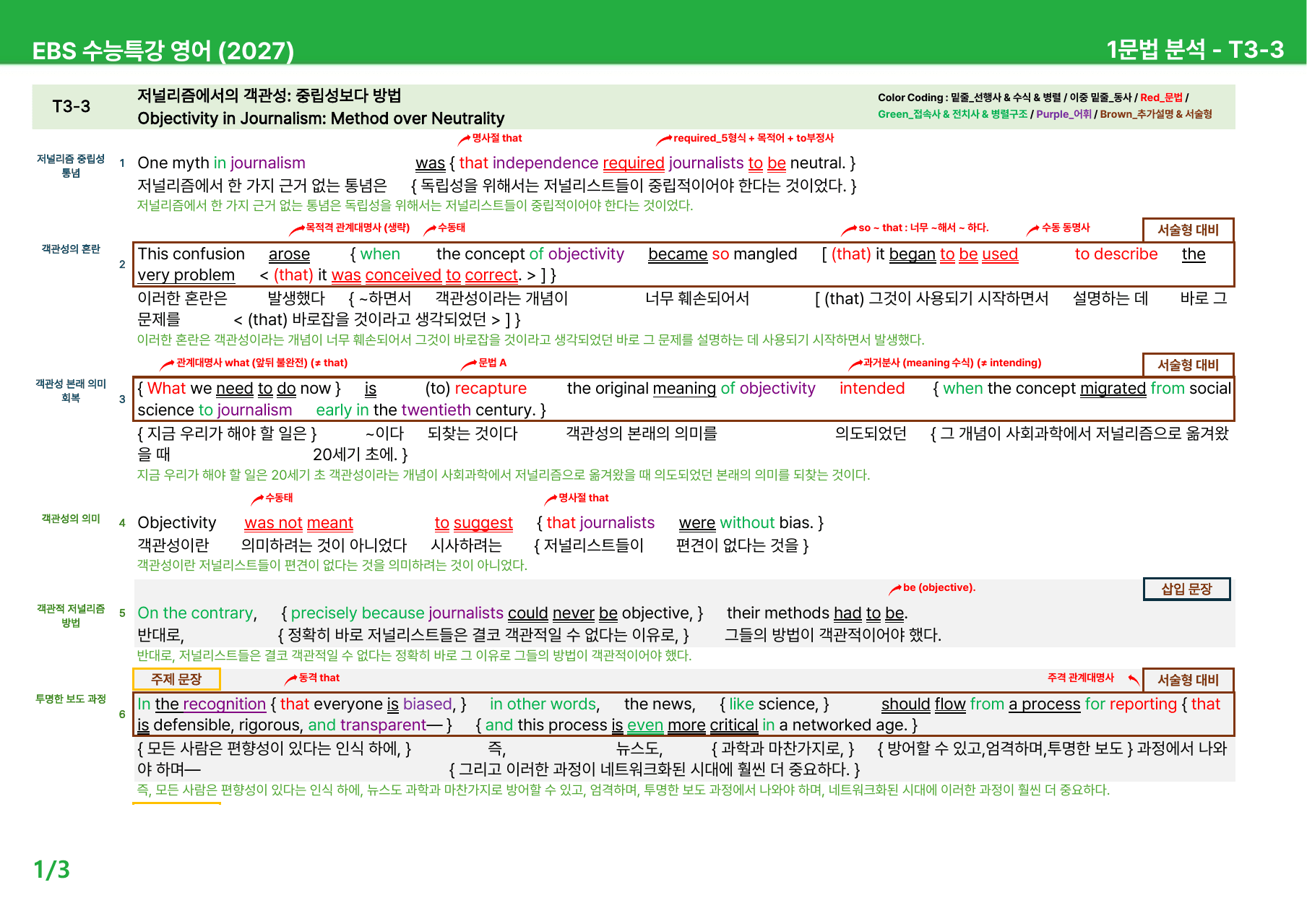The image size is (1307, 924).
Task: Click the page indicator '1/3'
Action: click(x=52, y=869)
